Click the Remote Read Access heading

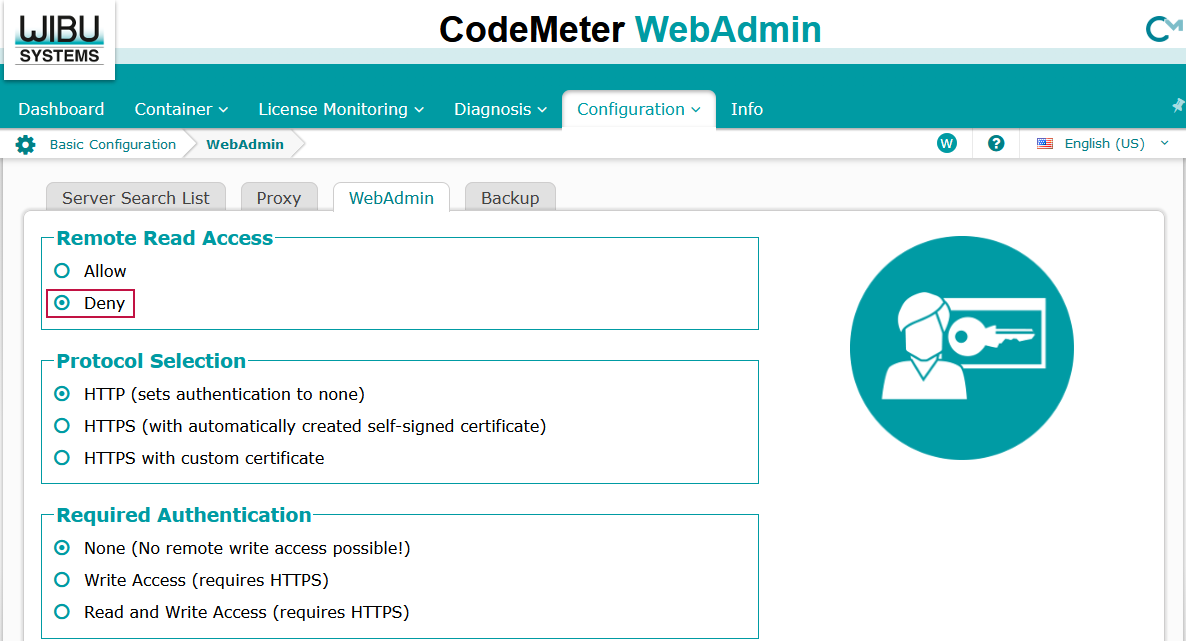tap(165, 238)
